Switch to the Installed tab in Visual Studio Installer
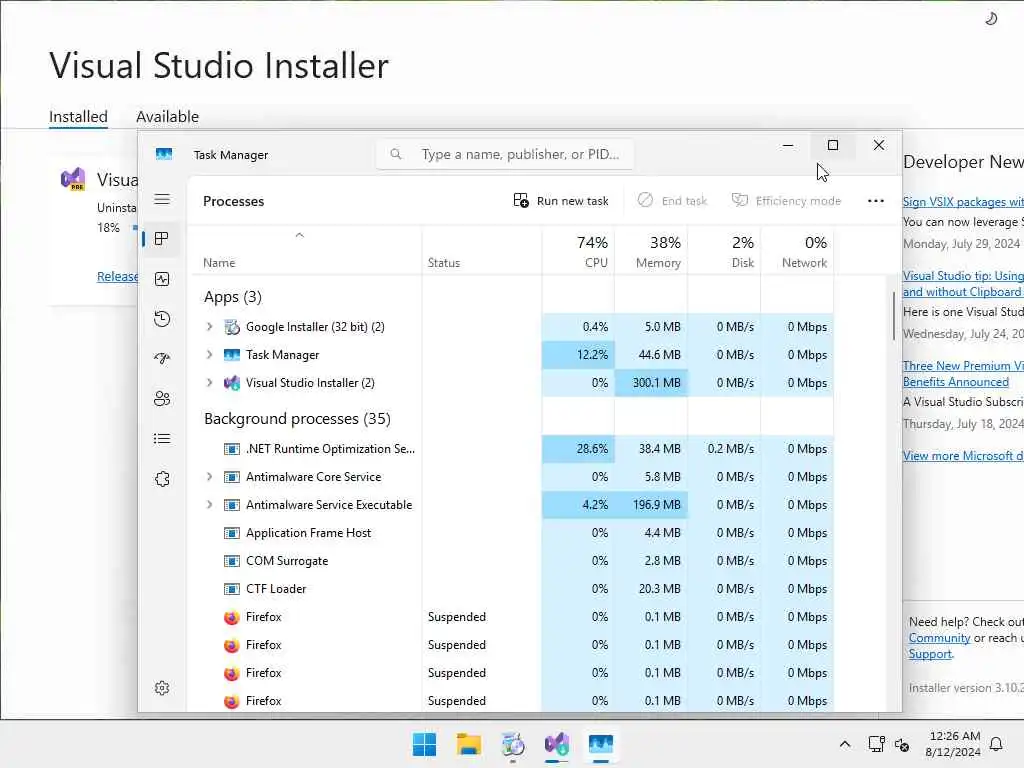The width and height of the screenshot is (1024, 768). 78,117
